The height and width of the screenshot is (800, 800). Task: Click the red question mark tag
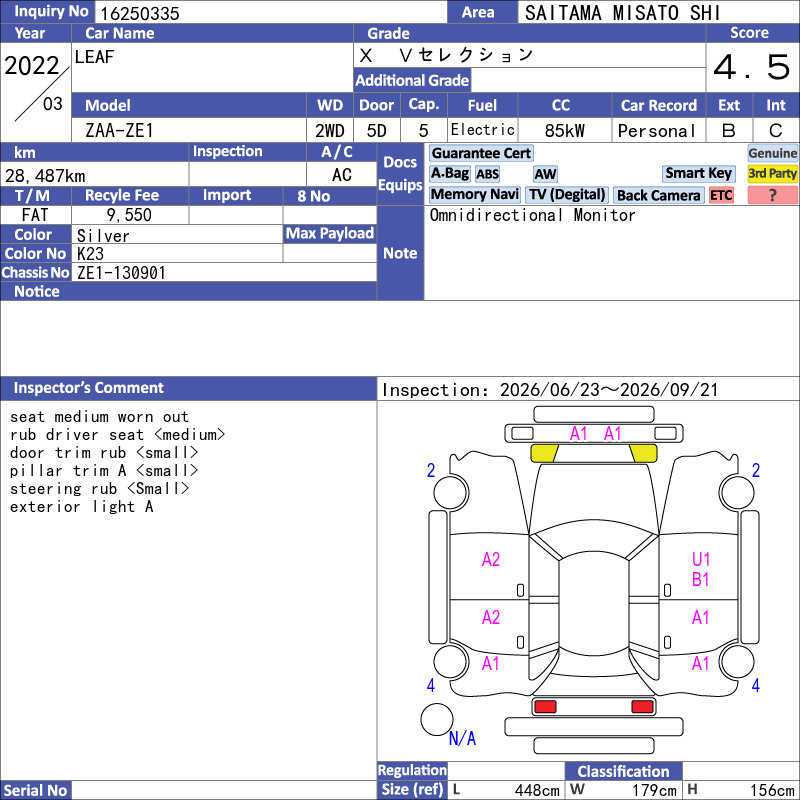point(772,195)
